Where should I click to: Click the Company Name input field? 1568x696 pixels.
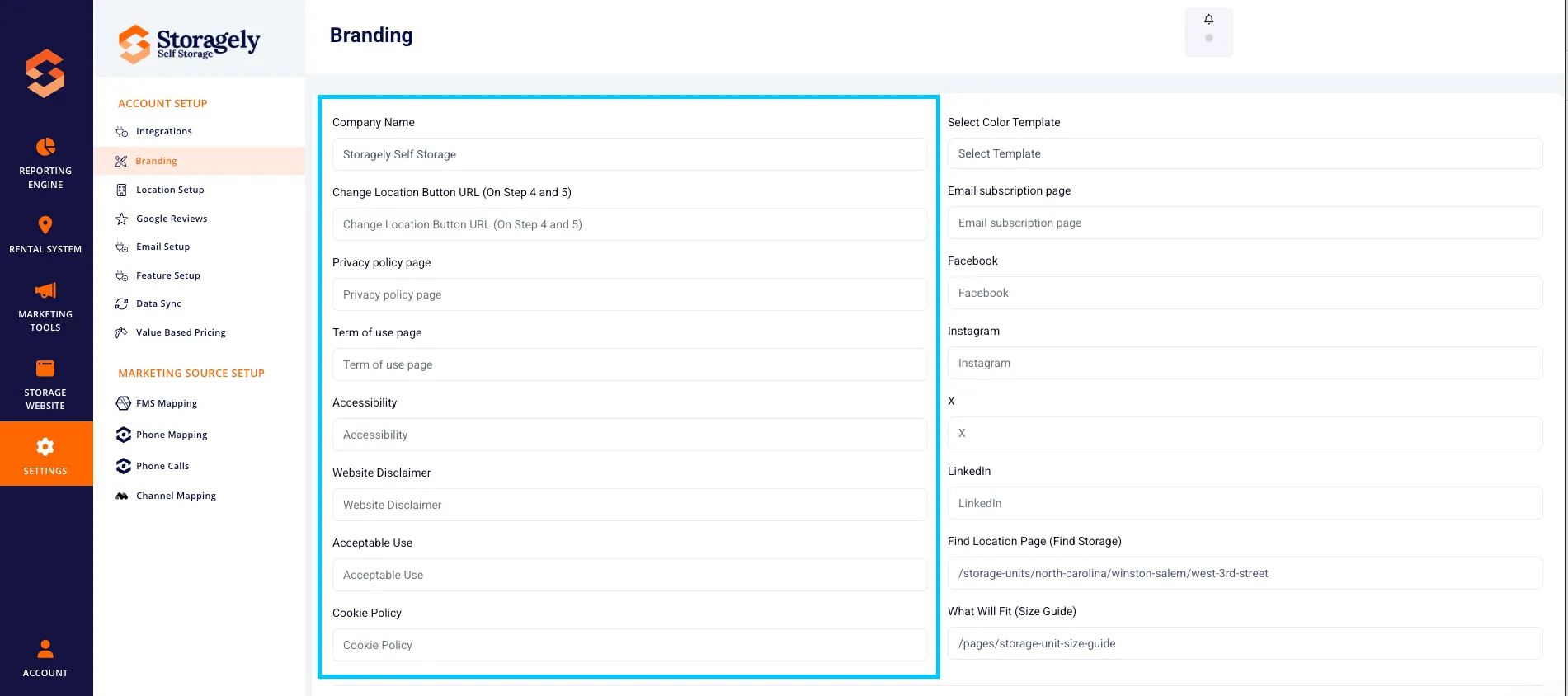[x=629, y=154]
